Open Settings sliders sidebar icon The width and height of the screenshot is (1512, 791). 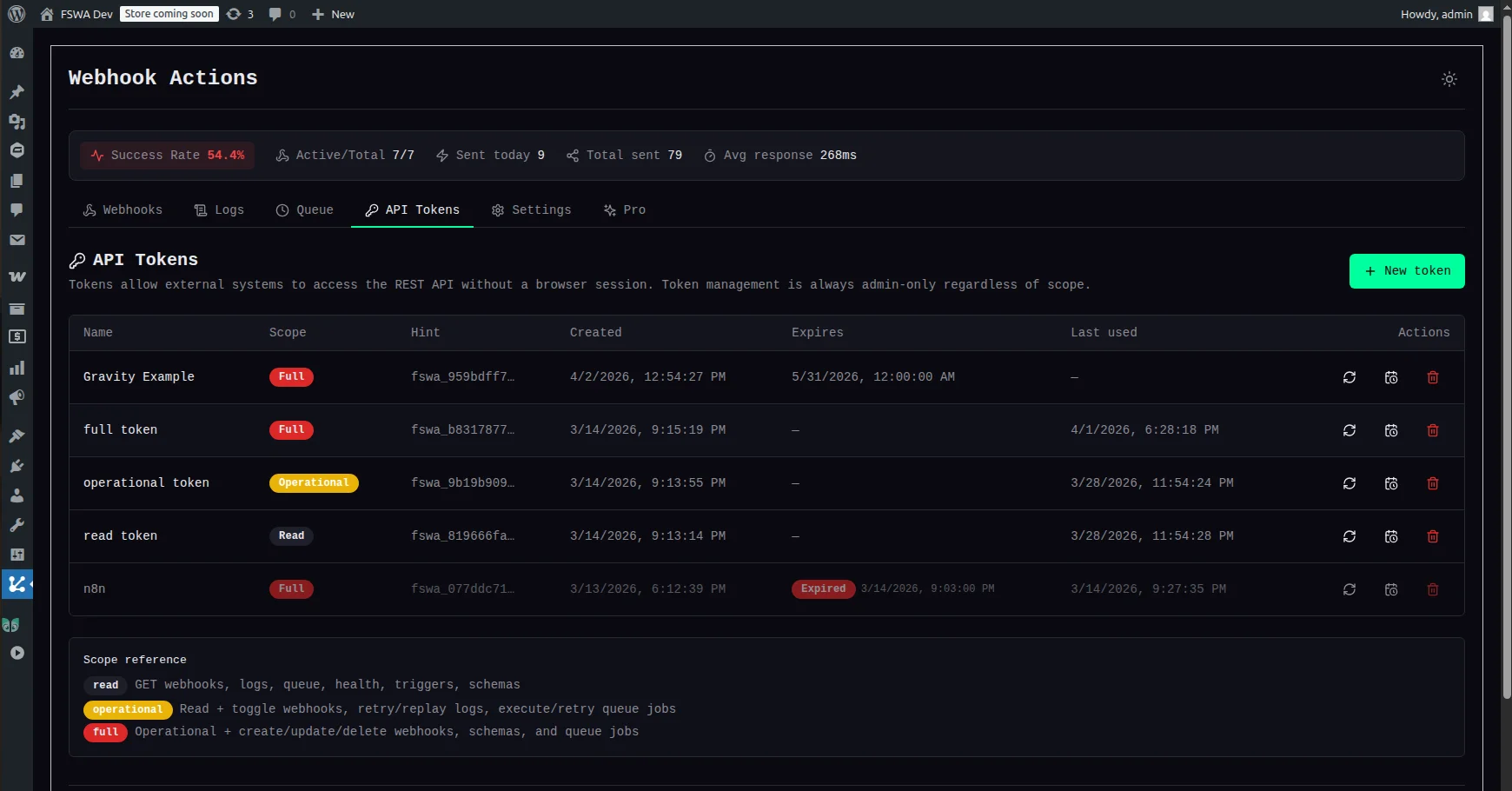coord(17,555)
